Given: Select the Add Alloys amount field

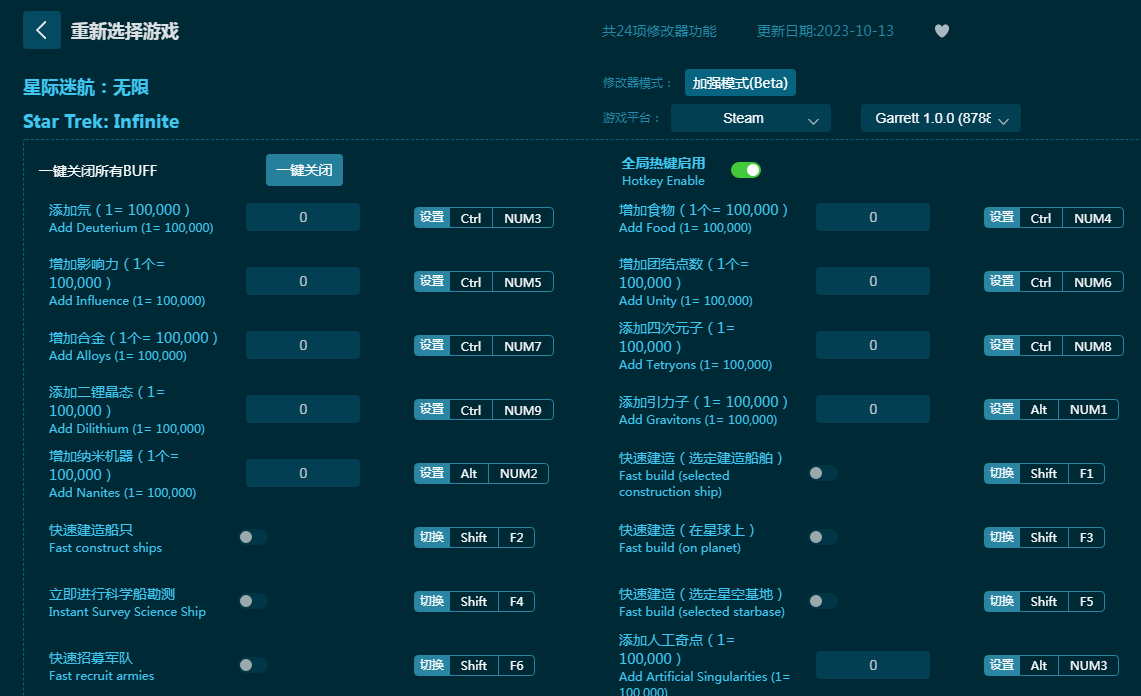Looking at the screenshot, I should 302,345.
